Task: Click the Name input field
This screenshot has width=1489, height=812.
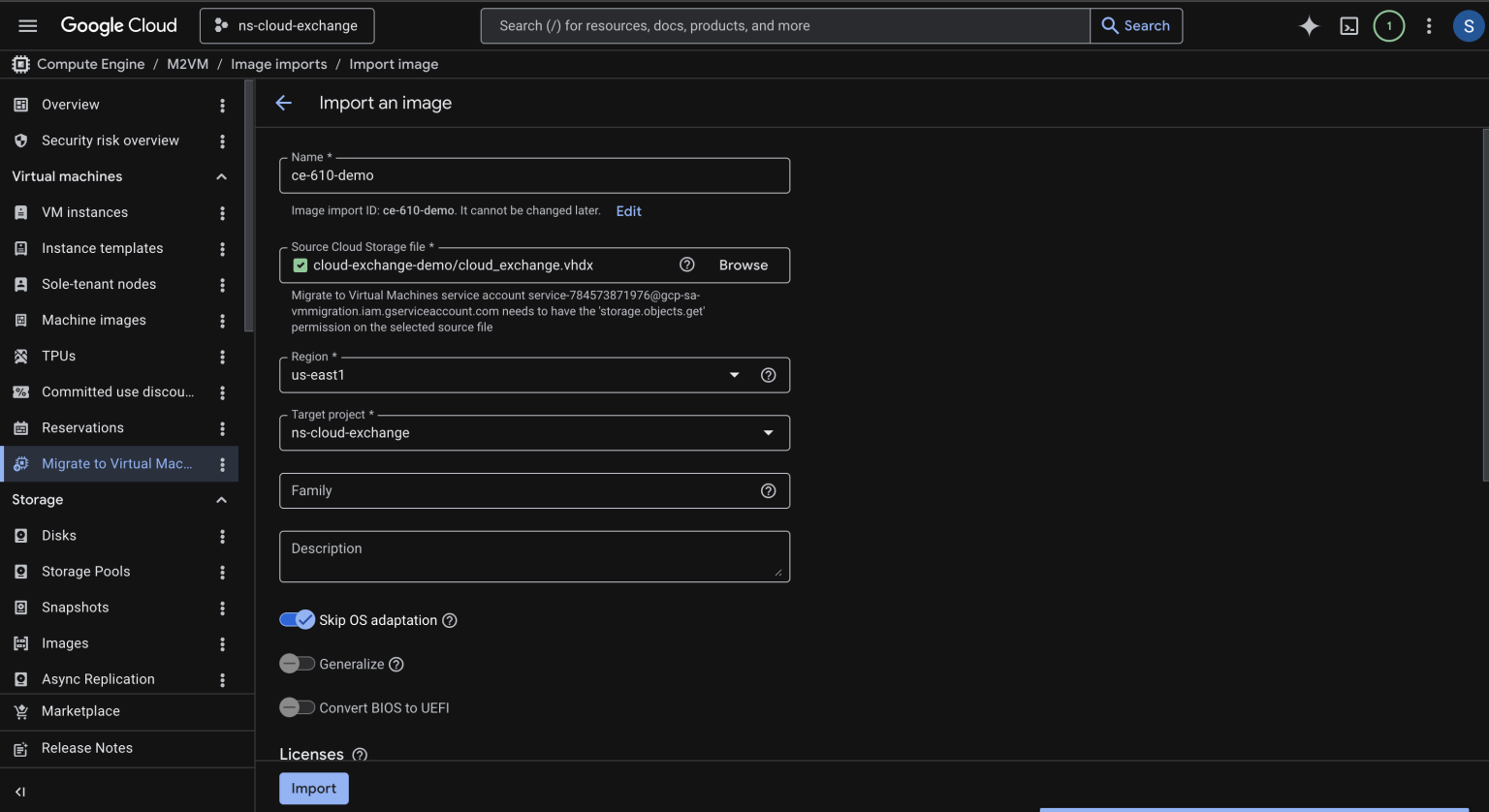Action: tap(534, 175)
